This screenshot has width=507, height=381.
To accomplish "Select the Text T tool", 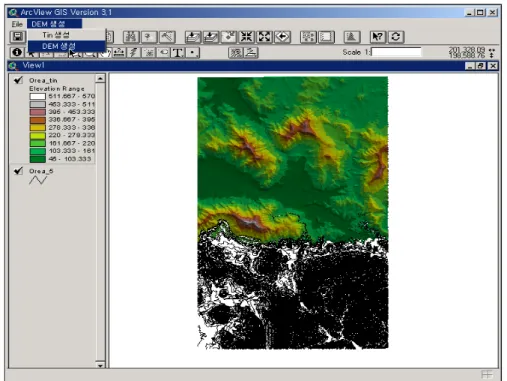I will 178,52.
